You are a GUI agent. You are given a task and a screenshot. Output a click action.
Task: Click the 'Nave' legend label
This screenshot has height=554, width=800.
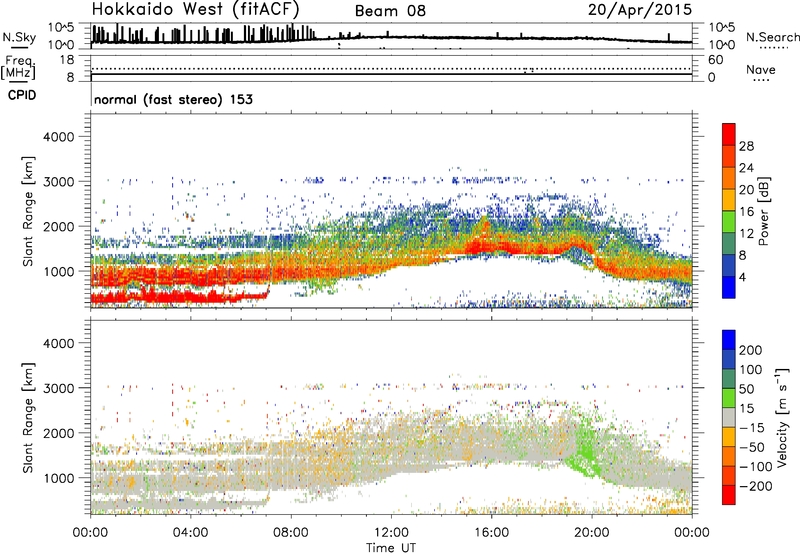point(761,69)
